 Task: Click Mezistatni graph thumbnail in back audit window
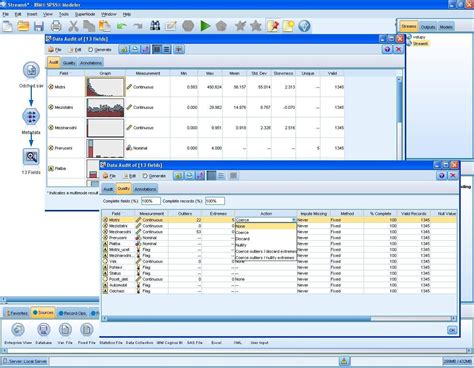[105, 107]
